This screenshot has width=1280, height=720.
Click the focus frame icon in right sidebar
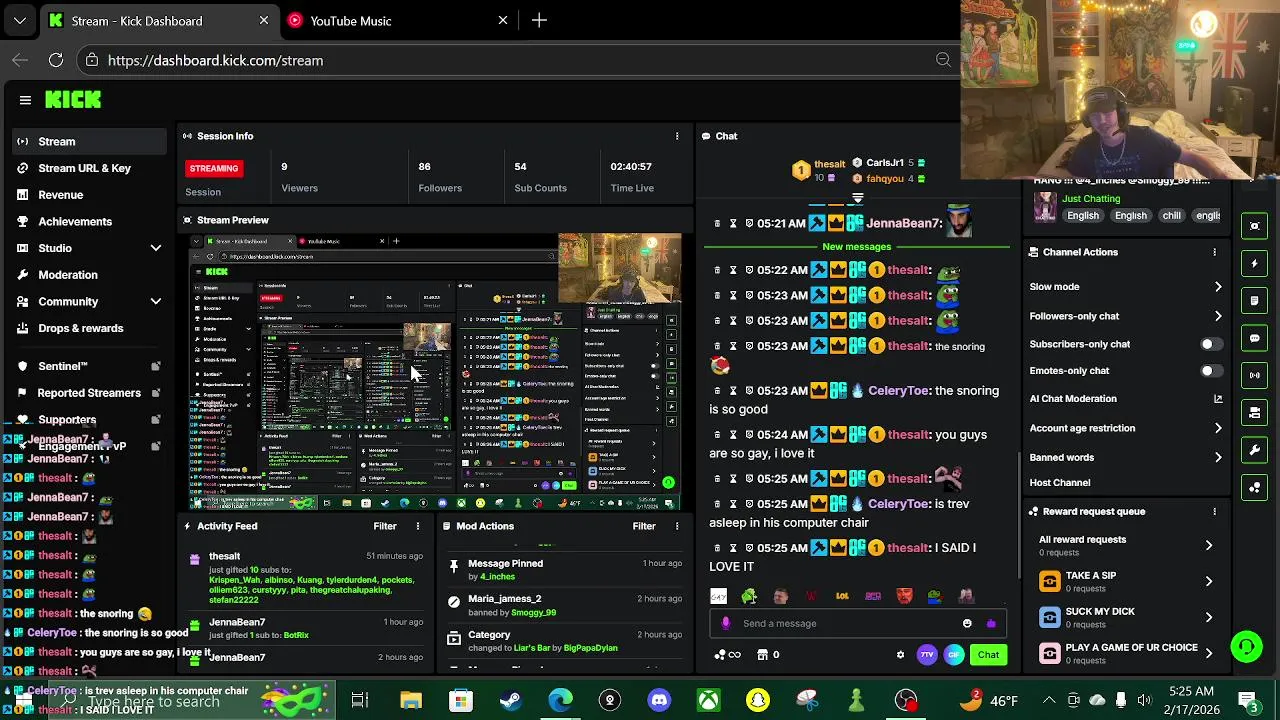pyautogui.click(x=1255, y=226)
